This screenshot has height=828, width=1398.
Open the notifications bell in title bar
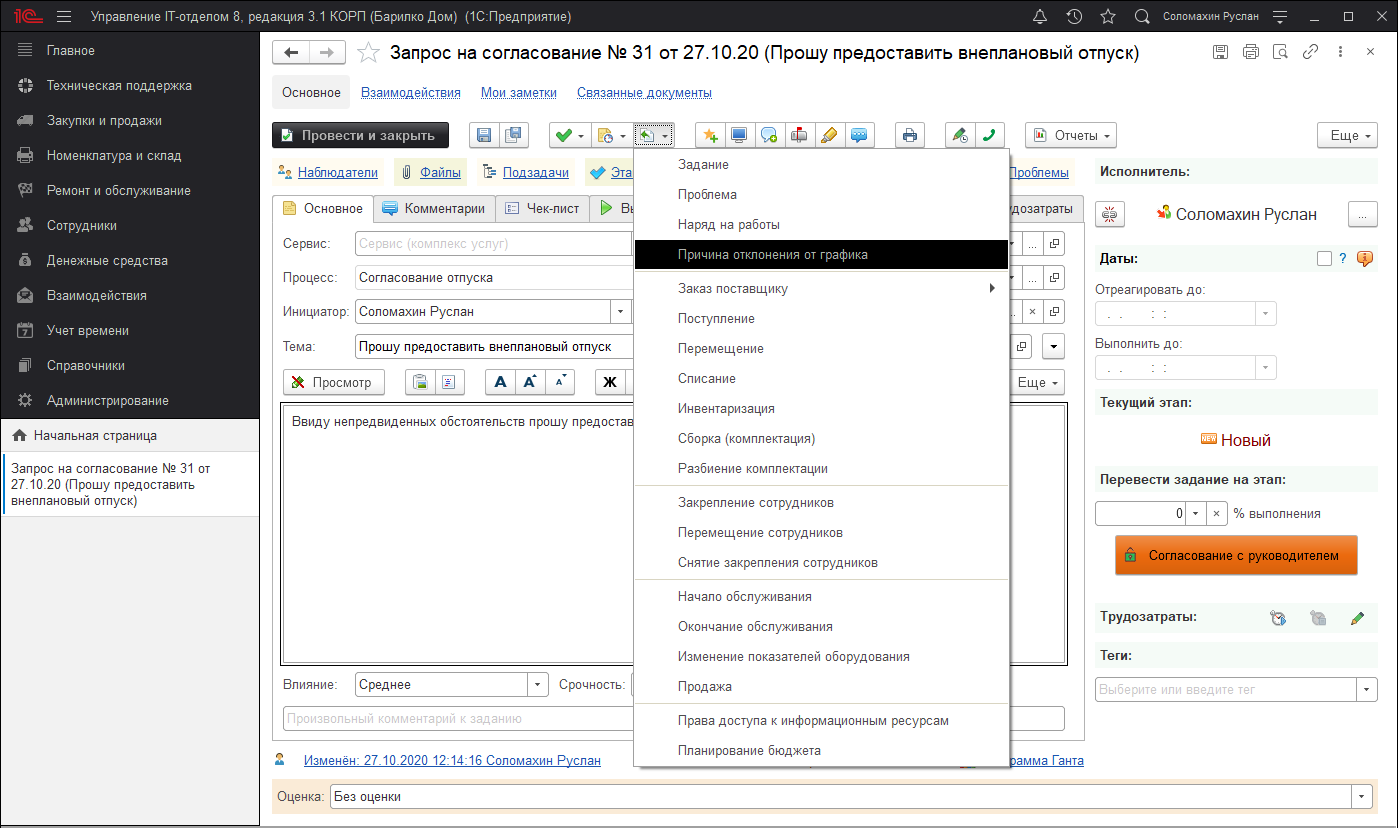coord(1040,17)
